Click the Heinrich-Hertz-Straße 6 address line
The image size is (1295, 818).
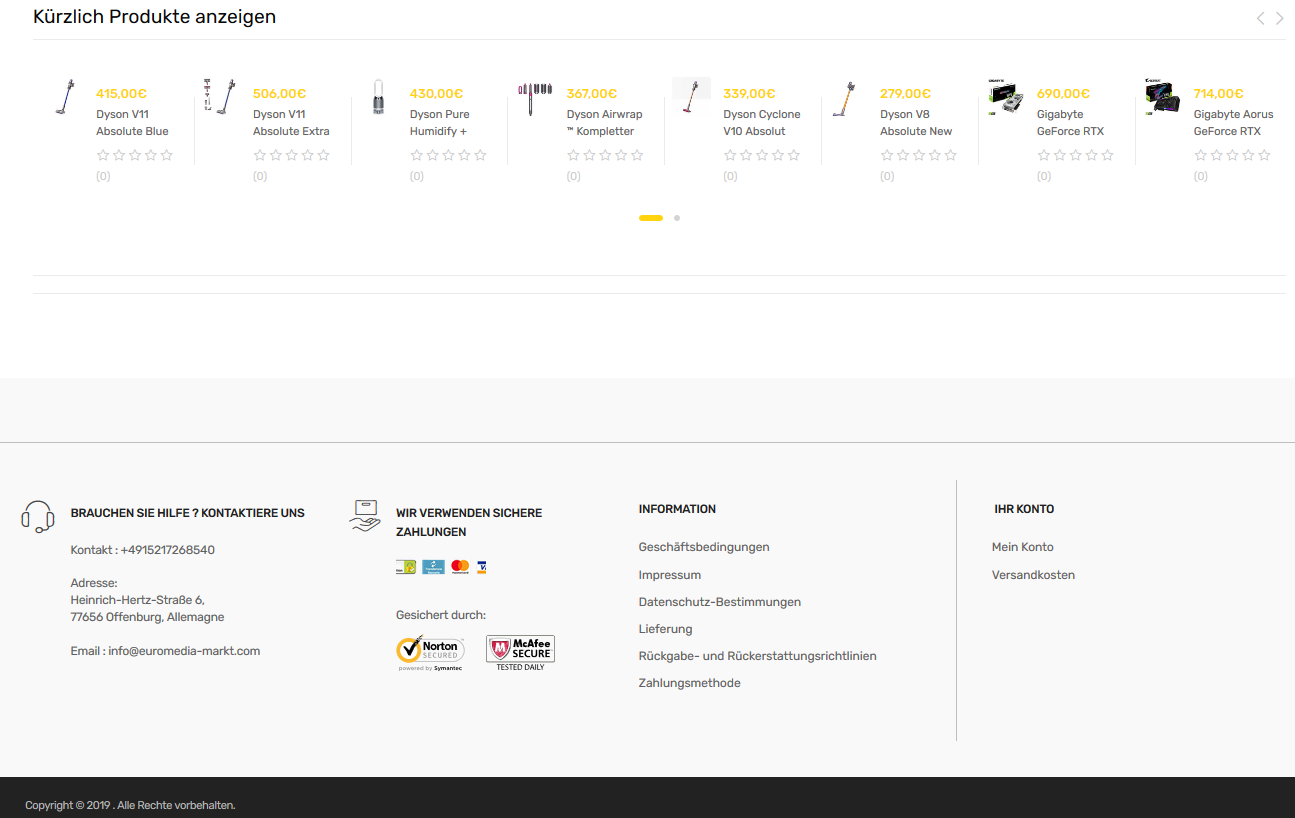pos(137,600)
